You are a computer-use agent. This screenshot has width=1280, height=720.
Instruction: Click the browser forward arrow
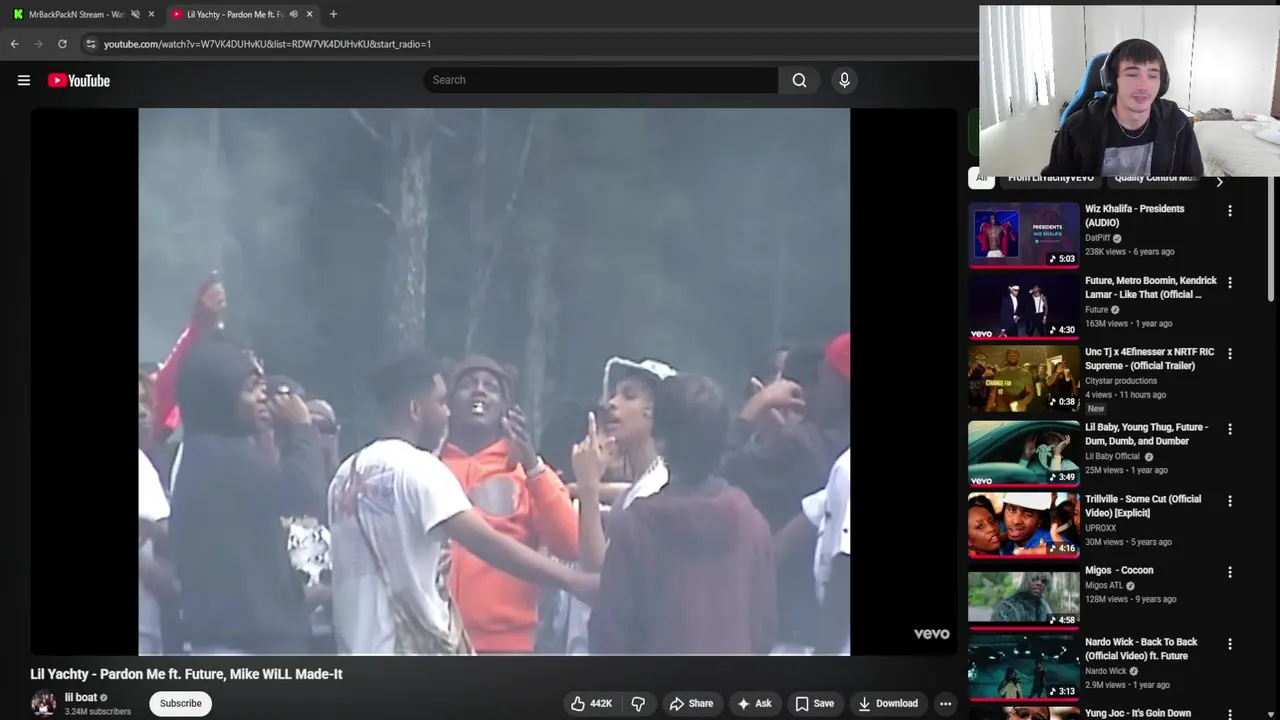(38, 44)
